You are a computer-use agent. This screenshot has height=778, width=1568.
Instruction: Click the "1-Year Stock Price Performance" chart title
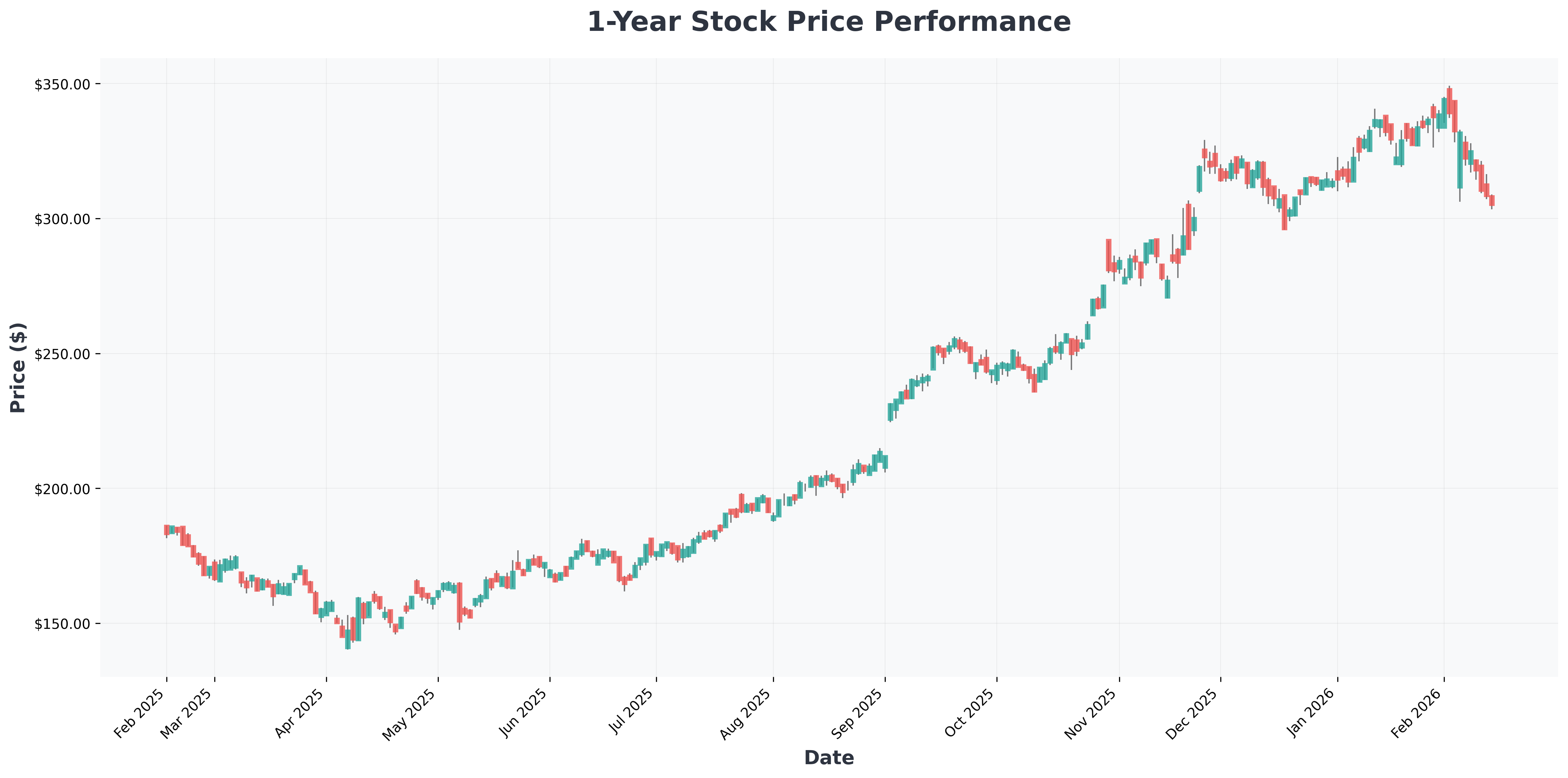point(829,23)
